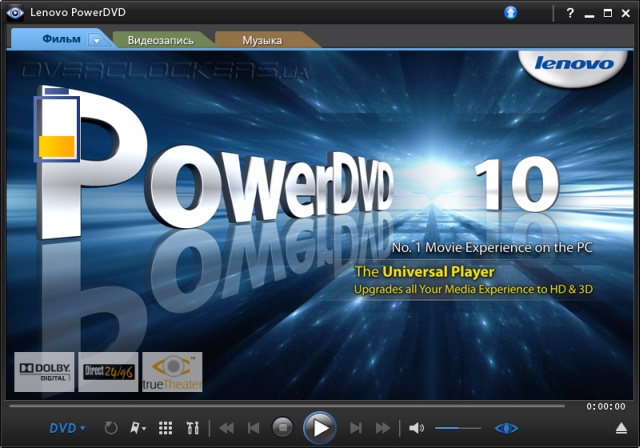Open the help question mark
Image resolution: width=640 pixels, height=448 pixels.
click(x=570, y=13)
